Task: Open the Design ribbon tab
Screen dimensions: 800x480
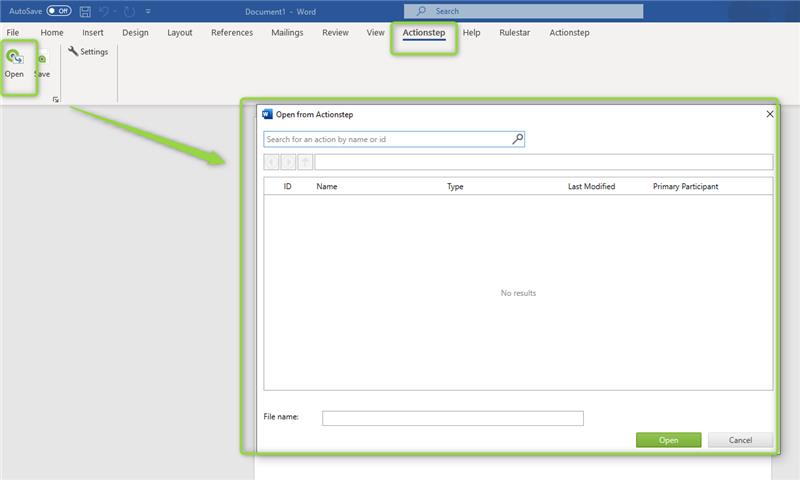Action: point(135,33)
